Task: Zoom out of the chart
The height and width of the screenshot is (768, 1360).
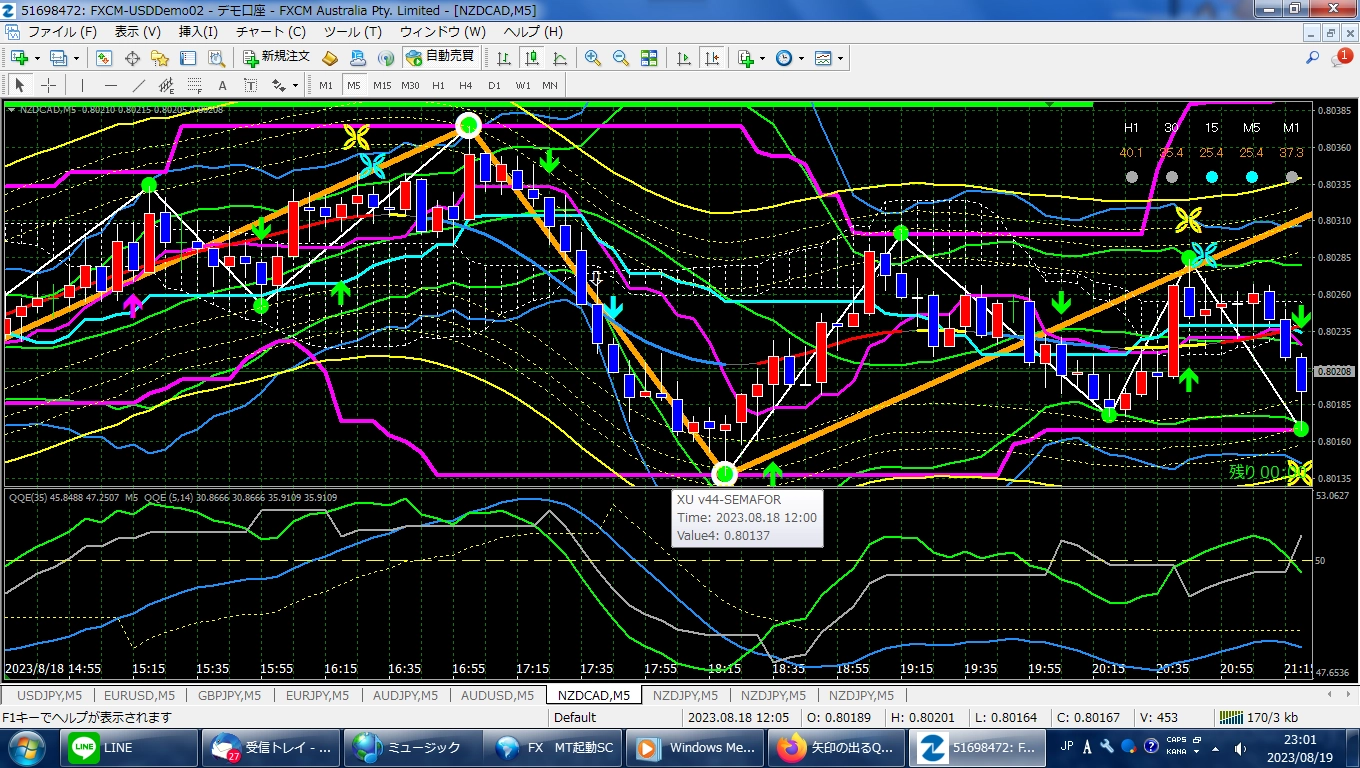Action: click(620, 58)
